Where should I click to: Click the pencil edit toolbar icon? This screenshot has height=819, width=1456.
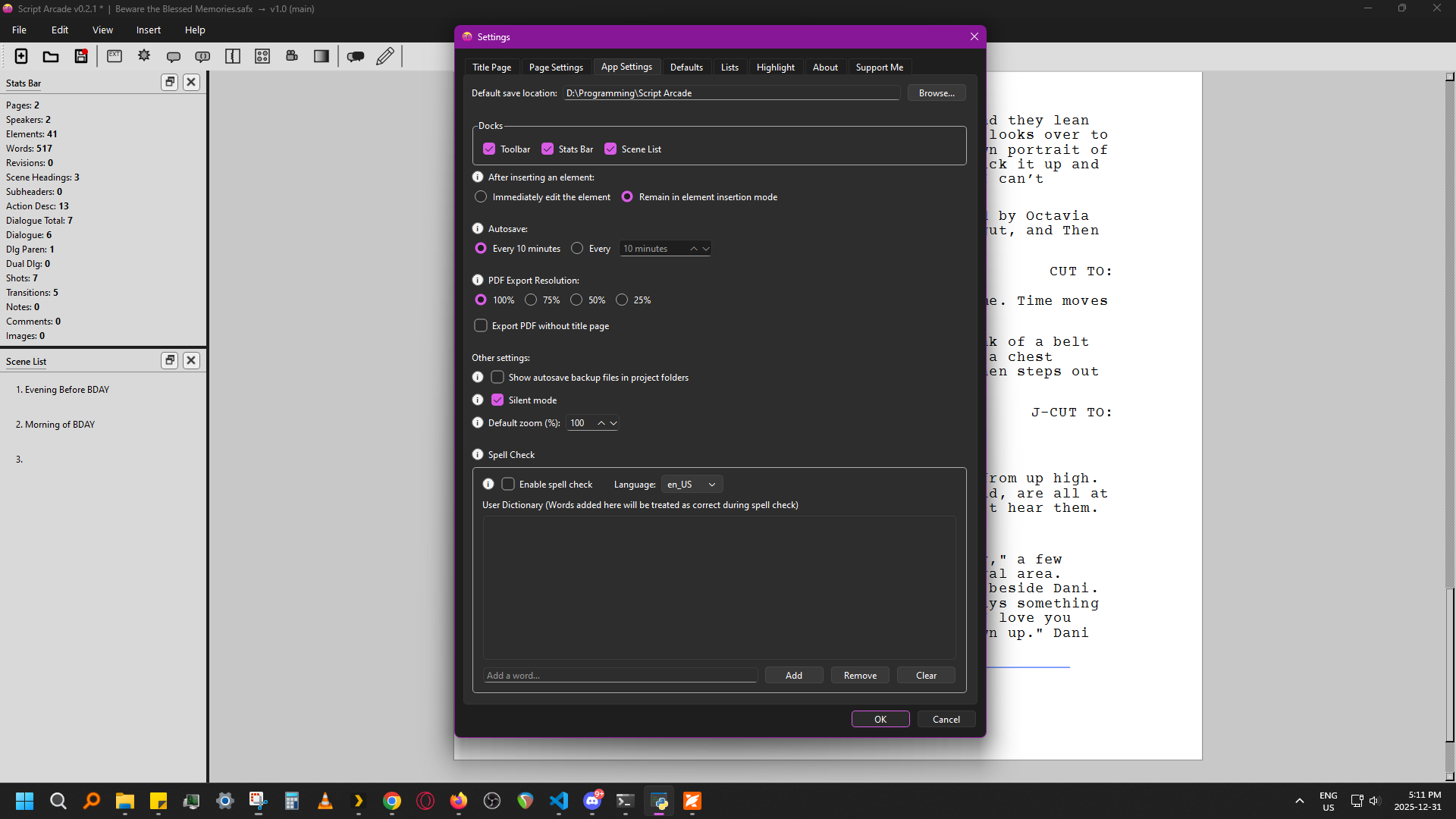(x=385, y=56)
